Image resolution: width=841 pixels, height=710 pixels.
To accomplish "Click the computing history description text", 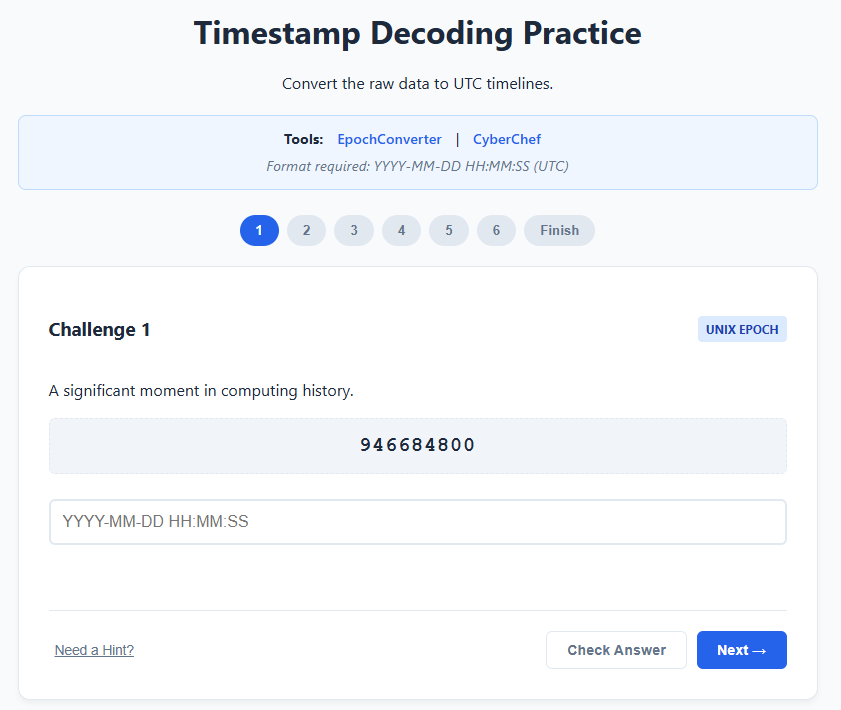I will (x=201, y=391).
